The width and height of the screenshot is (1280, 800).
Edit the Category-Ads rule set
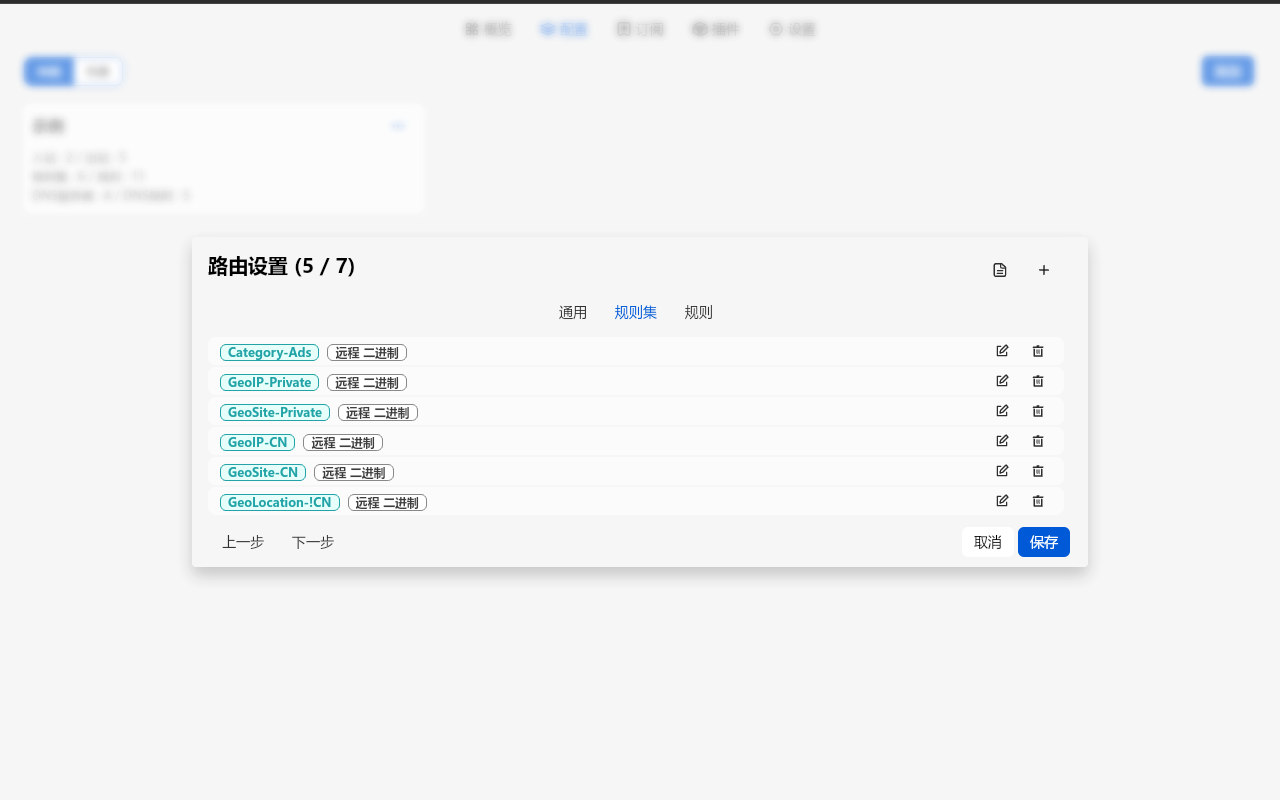(x=1002, y=351)
